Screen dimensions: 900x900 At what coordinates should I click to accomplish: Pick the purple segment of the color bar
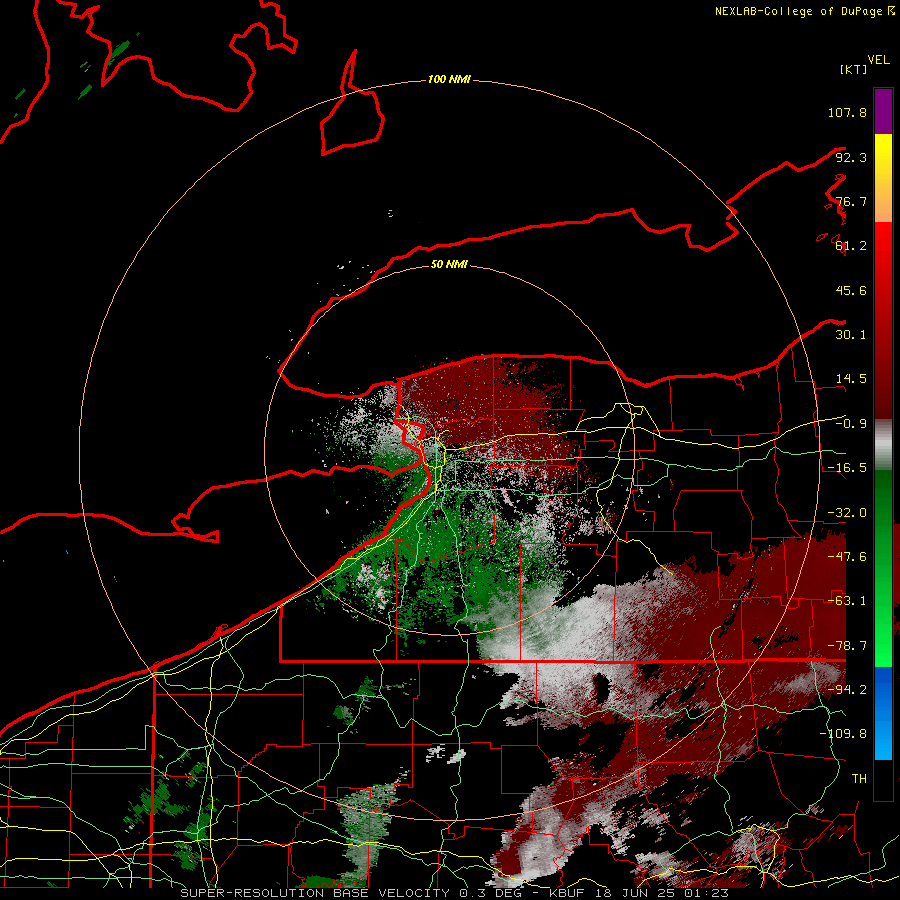pyautogui.click(x=883, y=111)
